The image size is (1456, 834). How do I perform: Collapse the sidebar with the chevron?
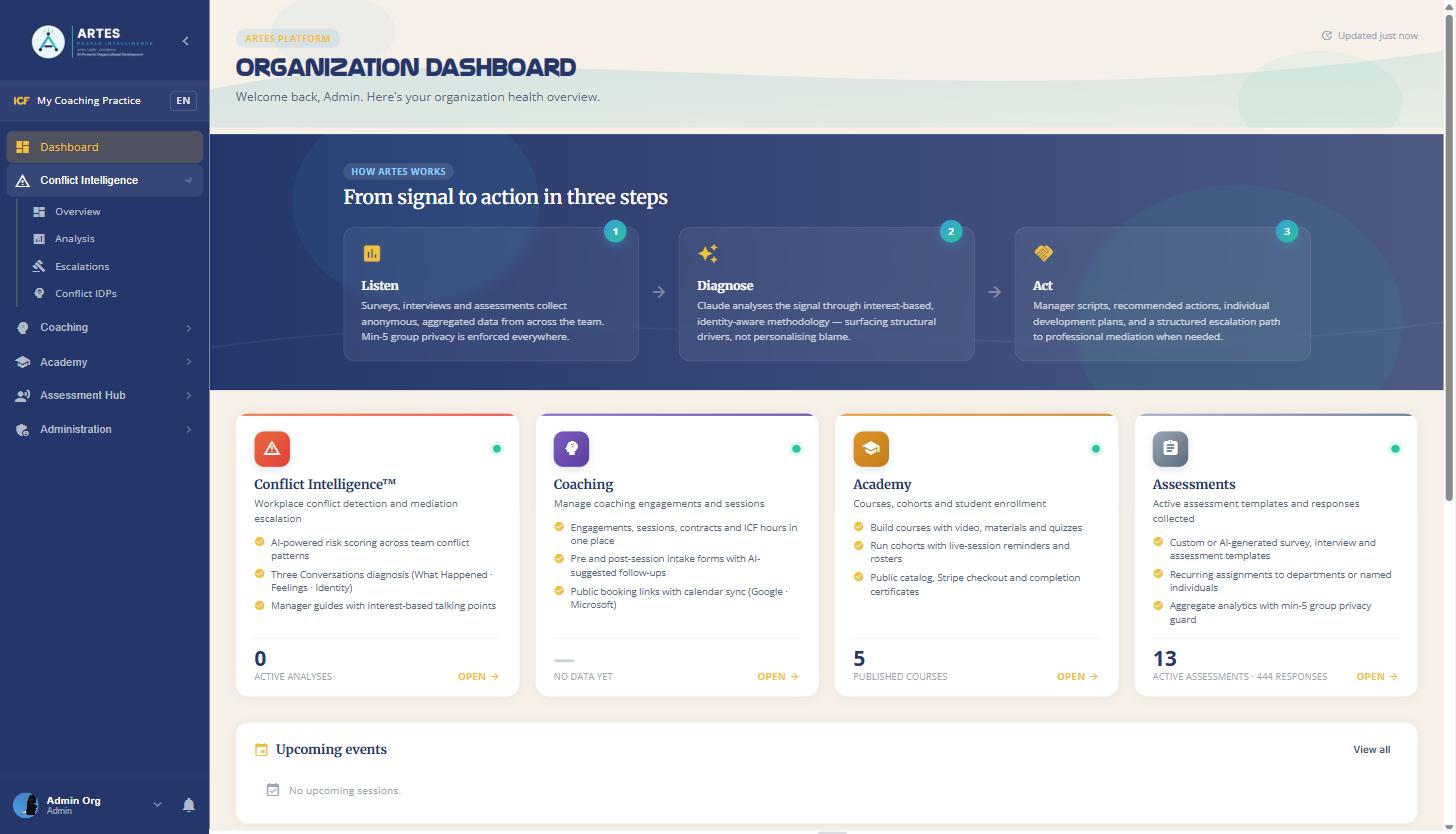[x=185, y=41]
